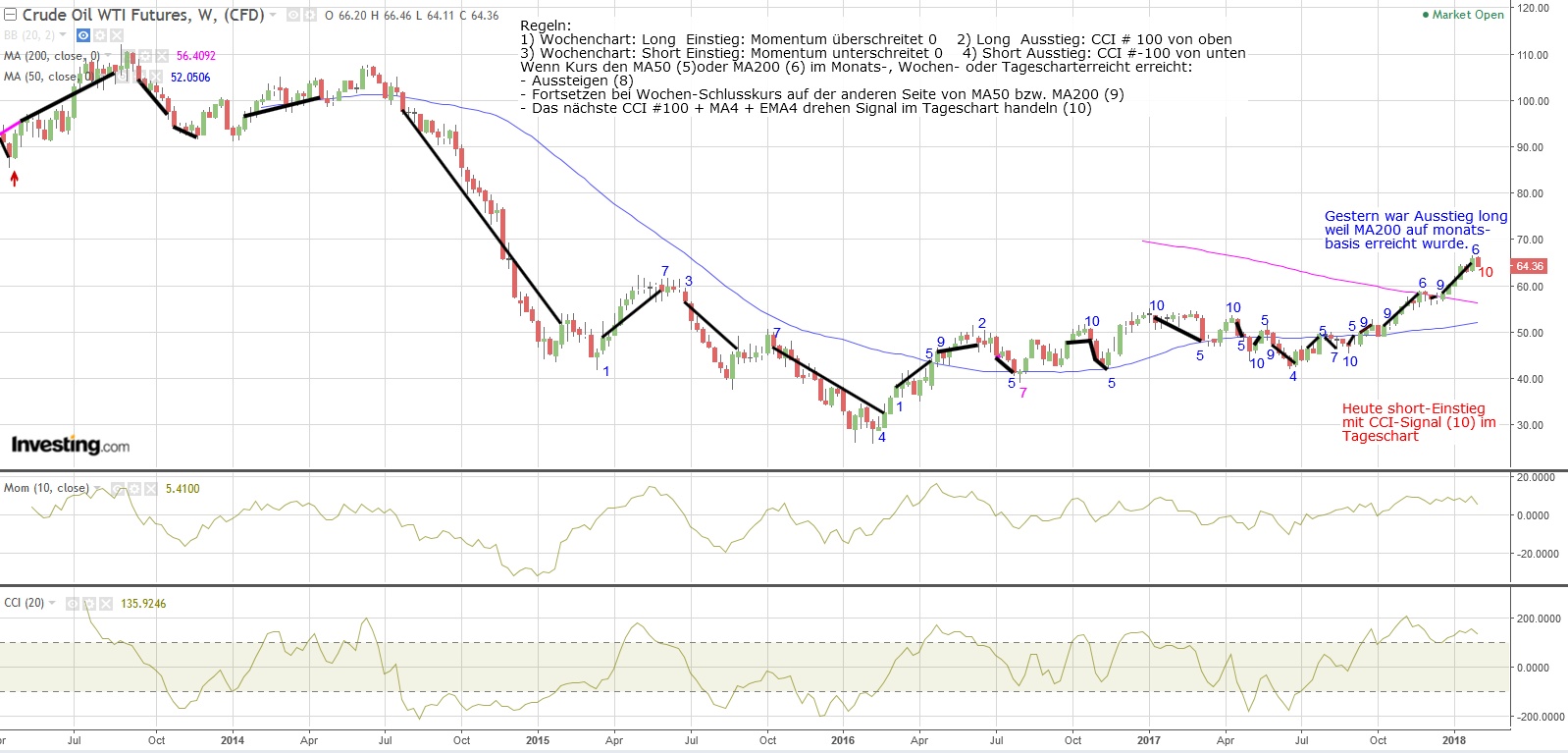Viewport: 1568px width, 753px height.
Task: Open Mom (10, close) settings gear
Action: [132, 488]
